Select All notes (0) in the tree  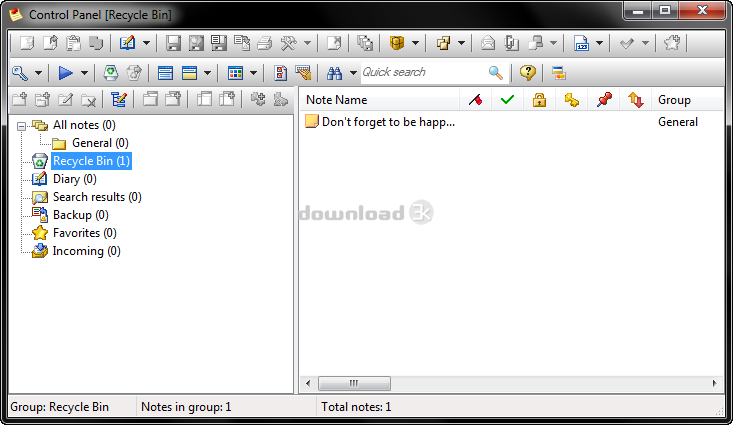84,125
